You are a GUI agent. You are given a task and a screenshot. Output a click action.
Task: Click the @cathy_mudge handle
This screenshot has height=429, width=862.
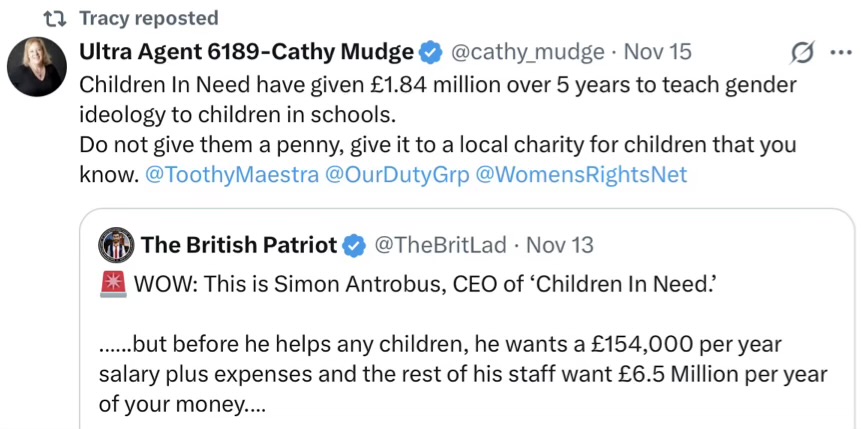click(x=527, y=52)
